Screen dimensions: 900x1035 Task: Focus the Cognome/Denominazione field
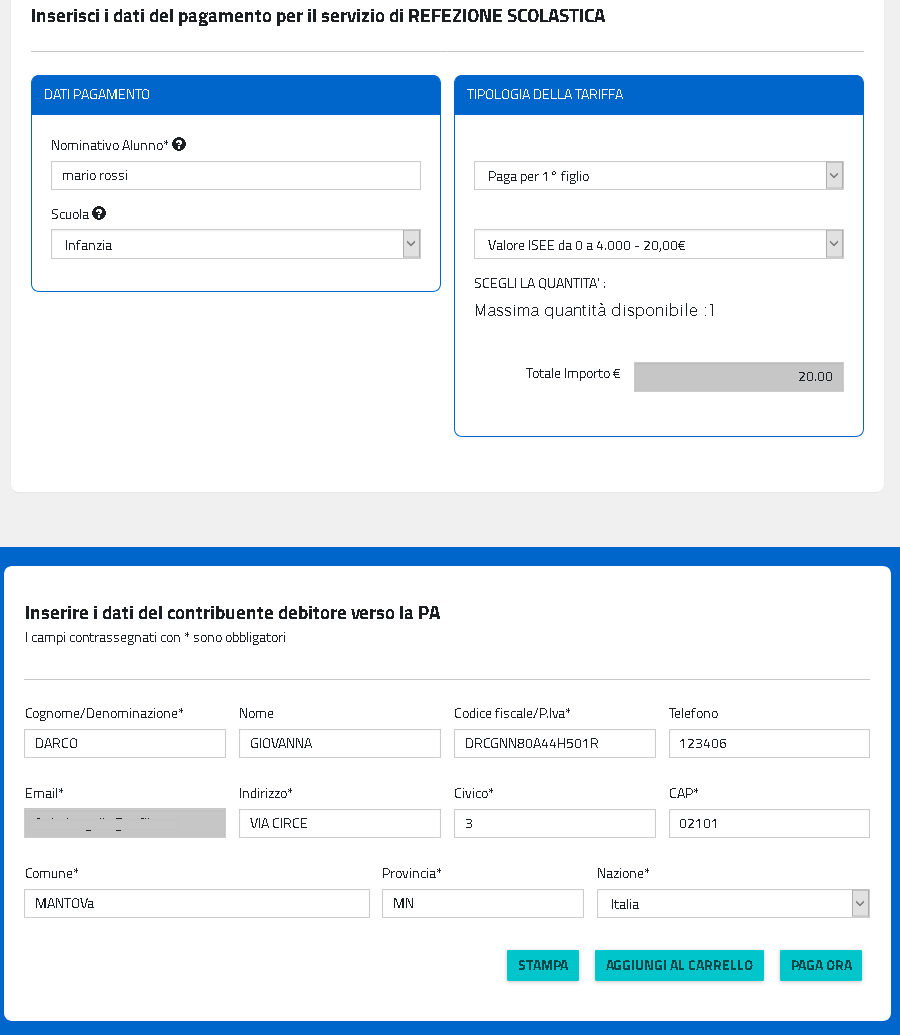click(125, 744)
